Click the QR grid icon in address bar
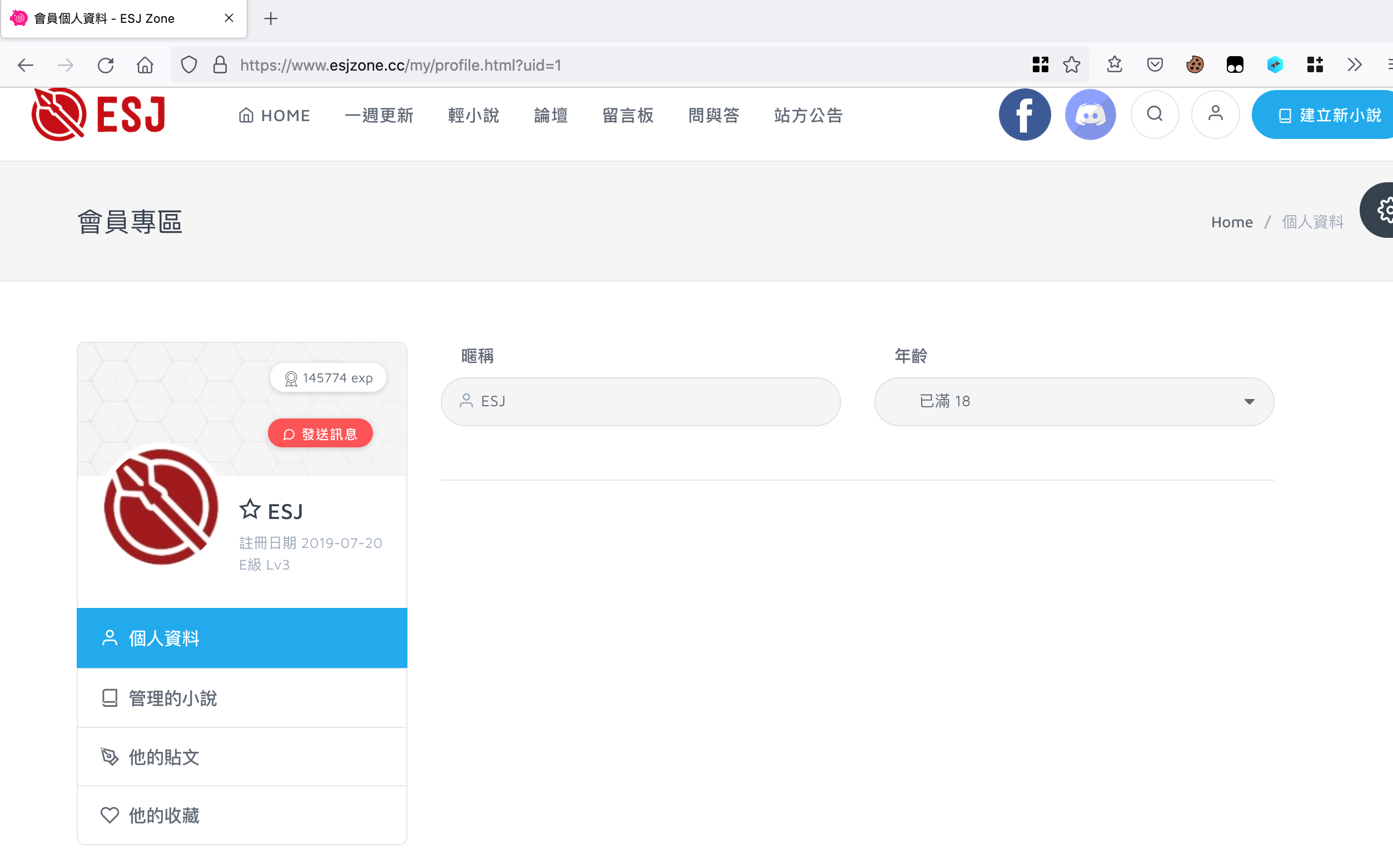The height and width of the screenshot is (868, 1393). (x=1040, y=65)
